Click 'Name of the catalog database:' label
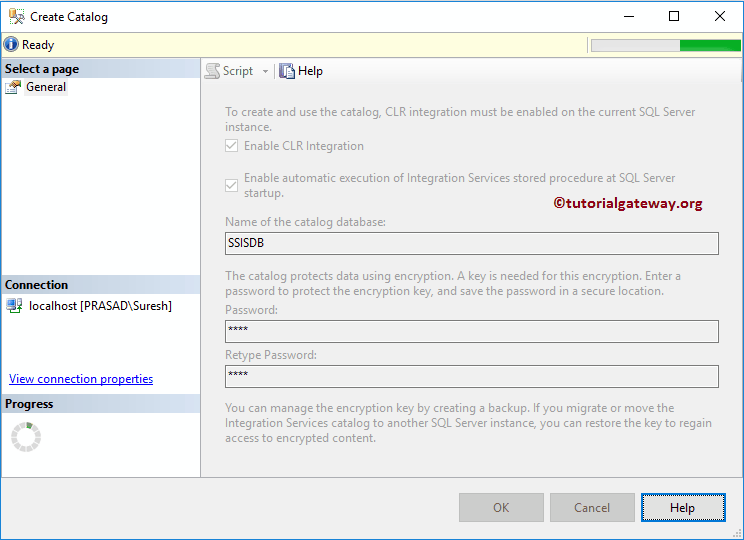Viewport: 744px width, 540px height. click(x=306, y=222)
